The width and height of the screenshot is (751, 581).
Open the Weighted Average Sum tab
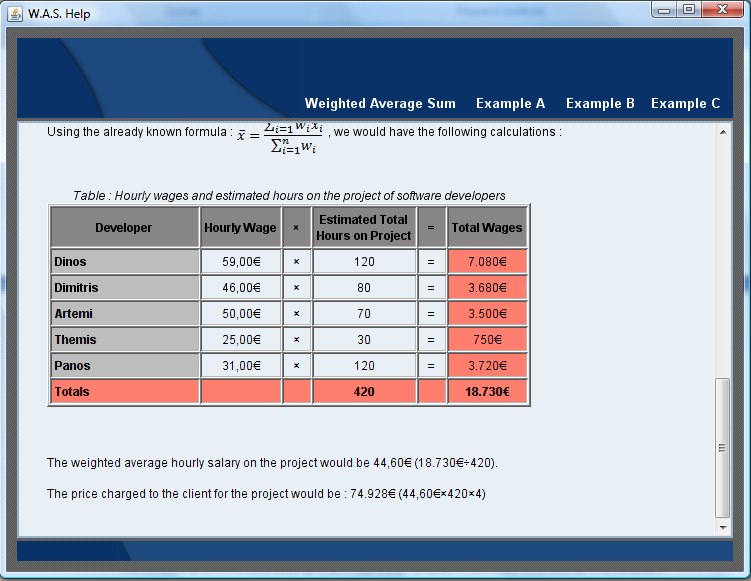379,104
